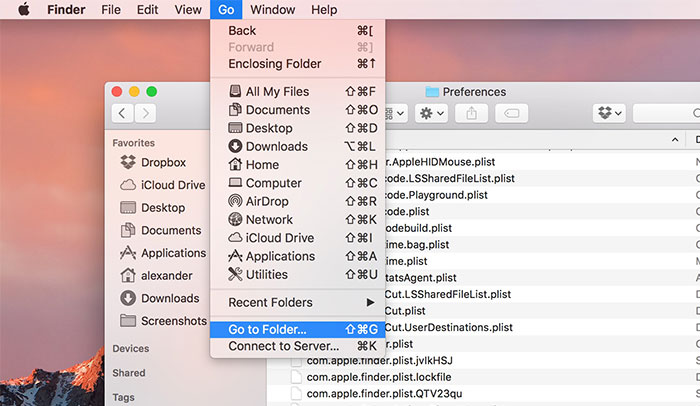Close the open Go menu title
Viewport: 700px width, 406px height.
click(226, 9)
